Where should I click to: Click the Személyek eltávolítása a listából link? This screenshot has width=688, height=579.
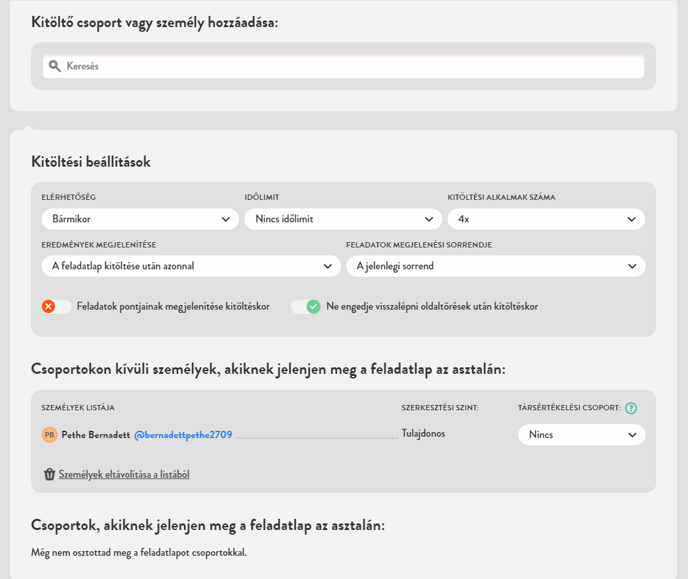124,474
